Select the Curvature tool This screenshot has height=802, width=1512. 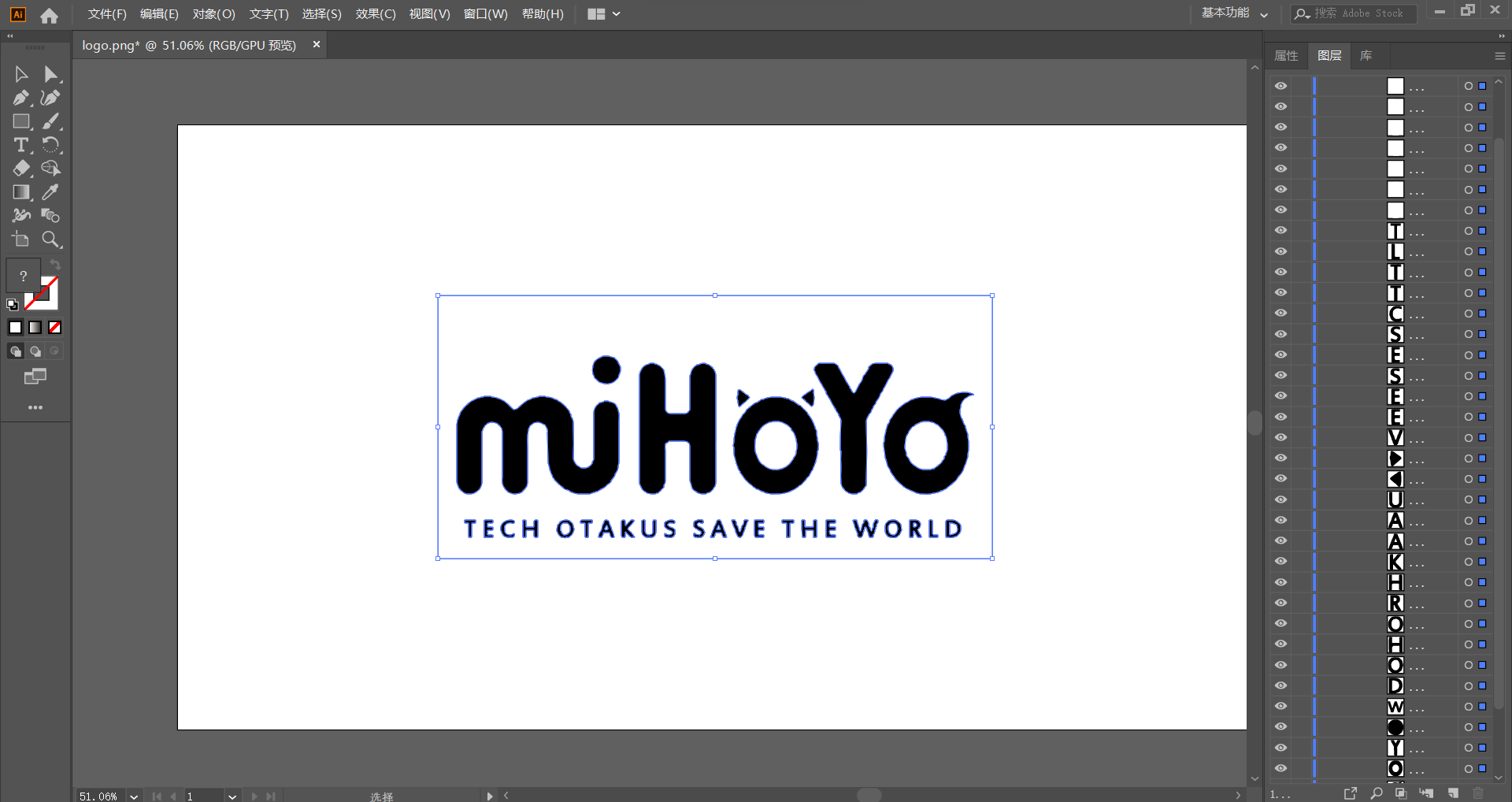50,98
